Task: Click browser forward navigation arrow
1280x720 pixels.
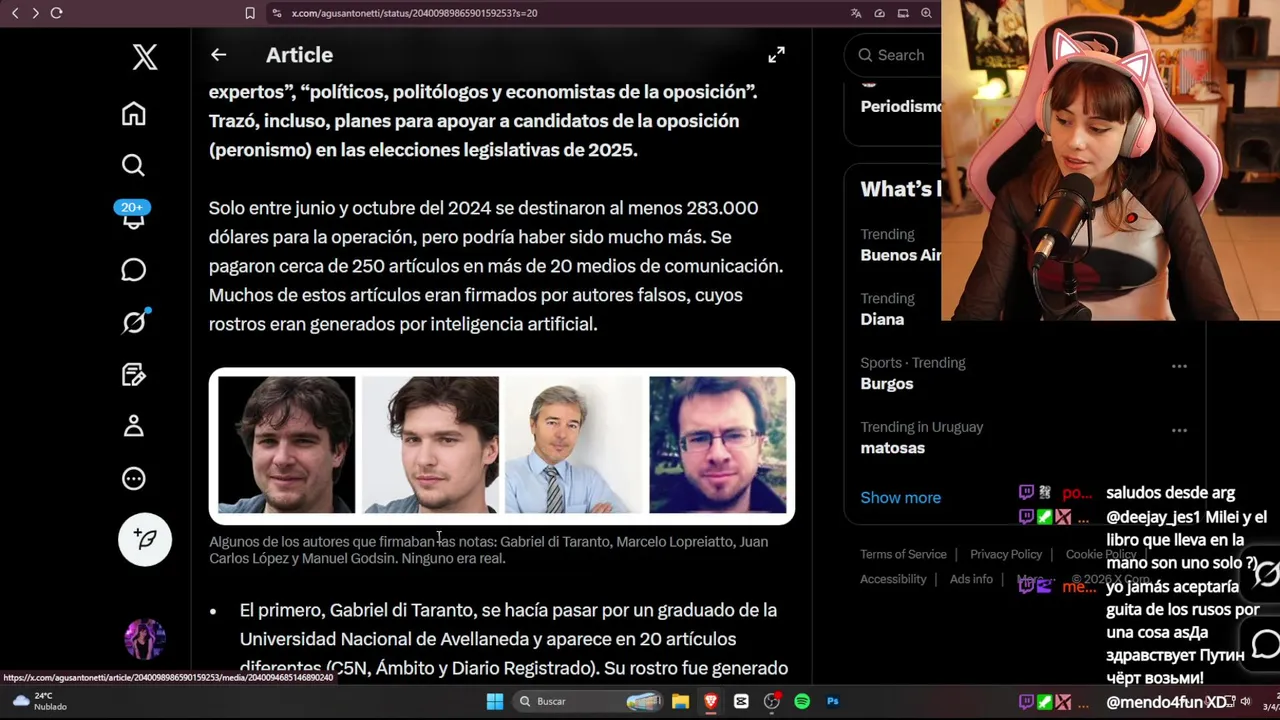Action: (x=35, y=13)
